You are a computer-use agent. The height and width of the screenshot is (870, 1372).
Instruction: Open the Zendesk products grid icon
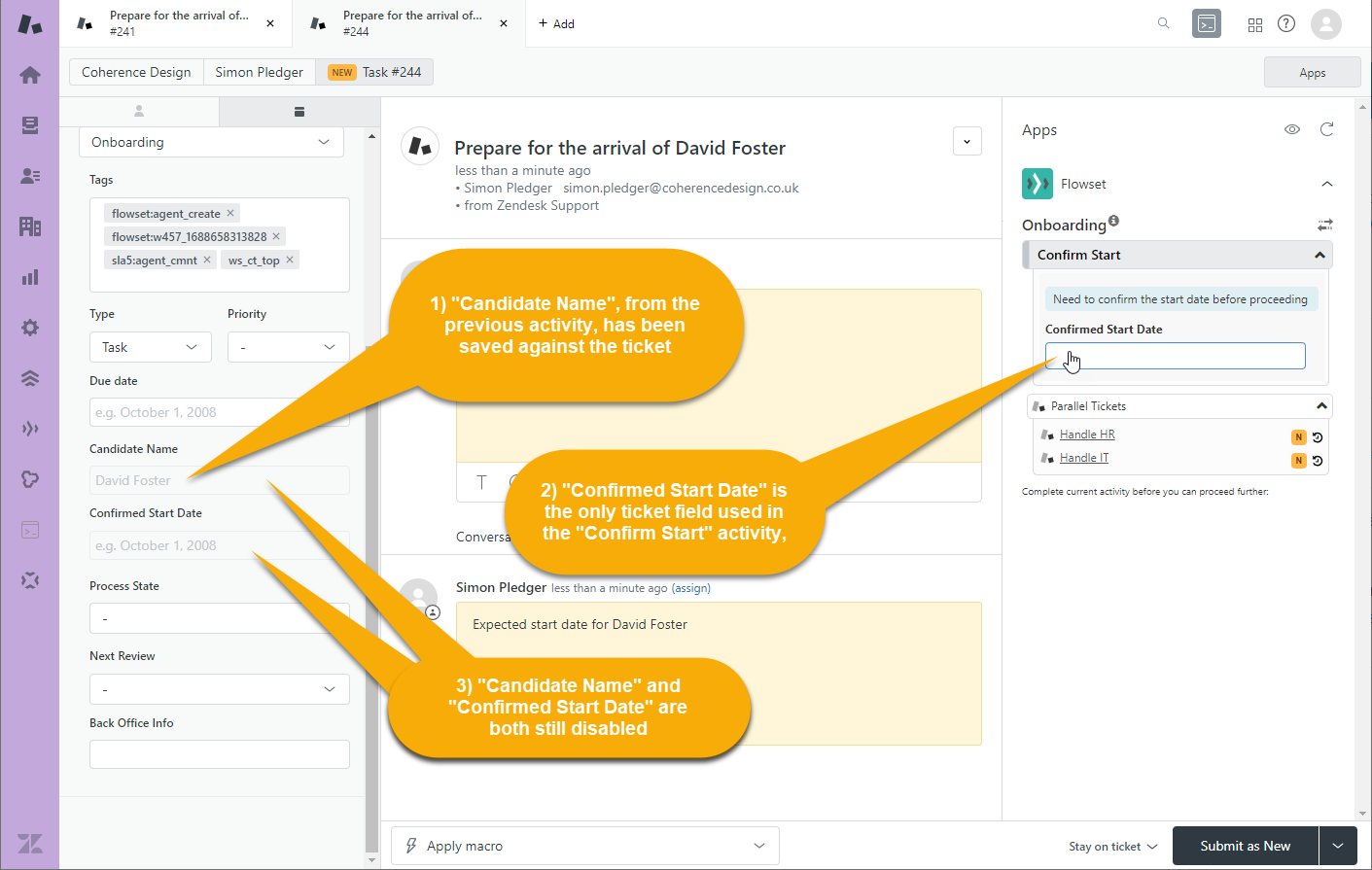1255,24
